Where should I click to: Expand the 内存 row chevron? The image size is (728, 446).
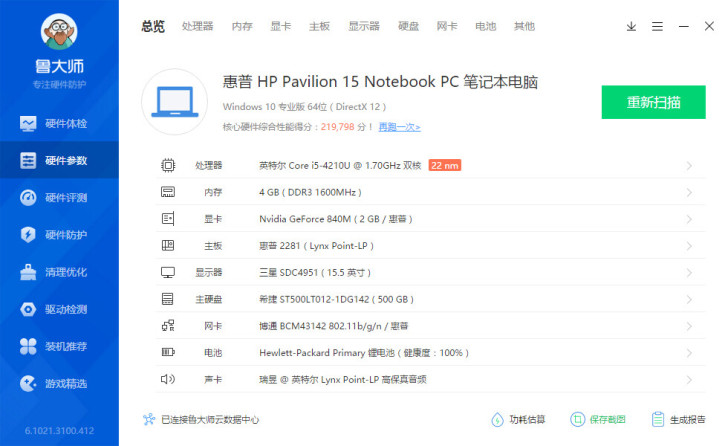(689, 193)
